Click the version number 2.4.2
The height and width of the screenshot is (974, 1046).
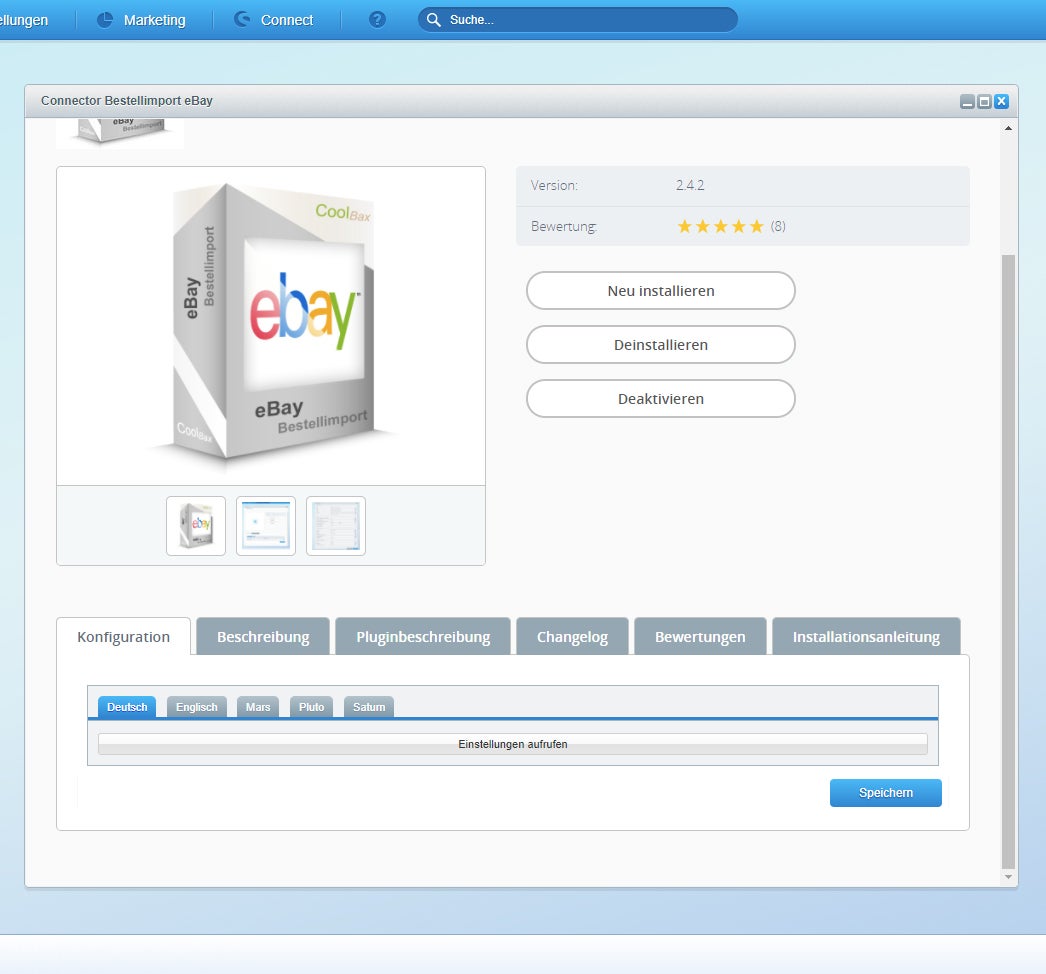point(690,185)
